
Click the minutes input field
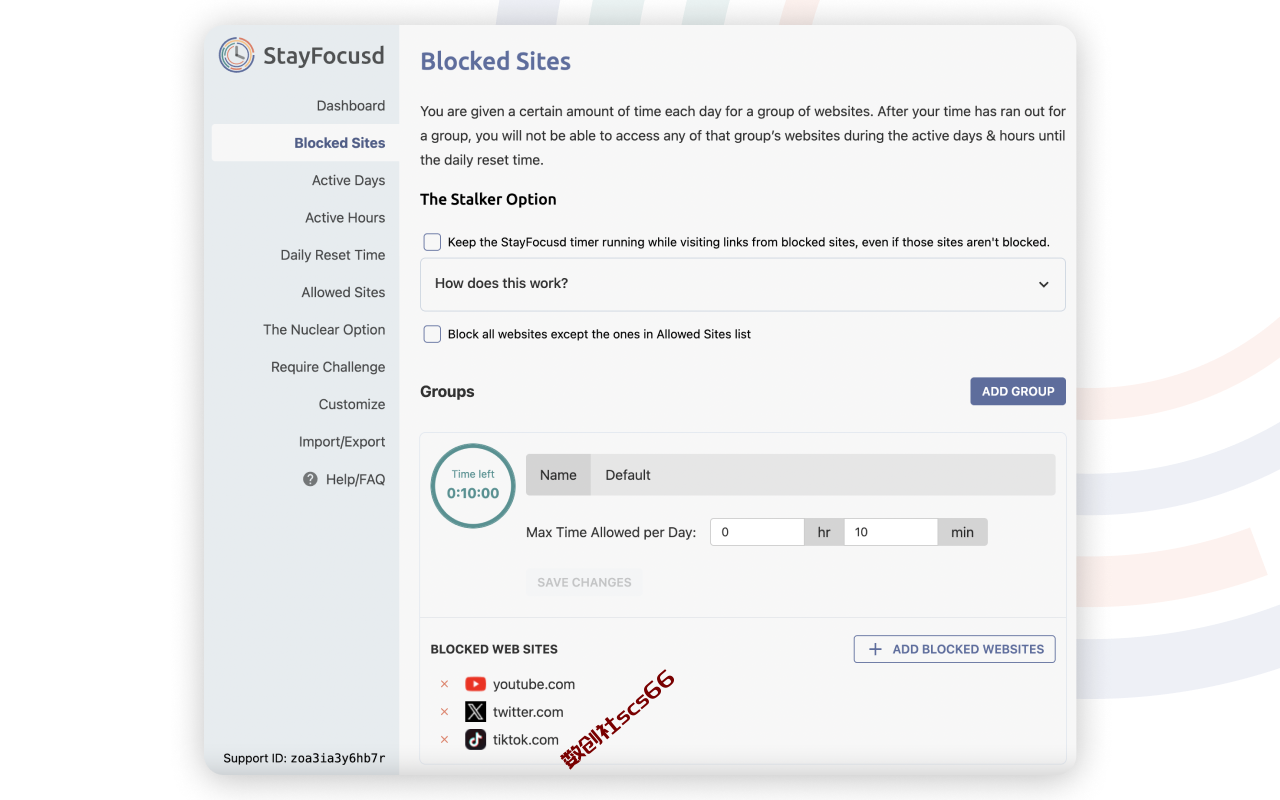coord(891,532)
